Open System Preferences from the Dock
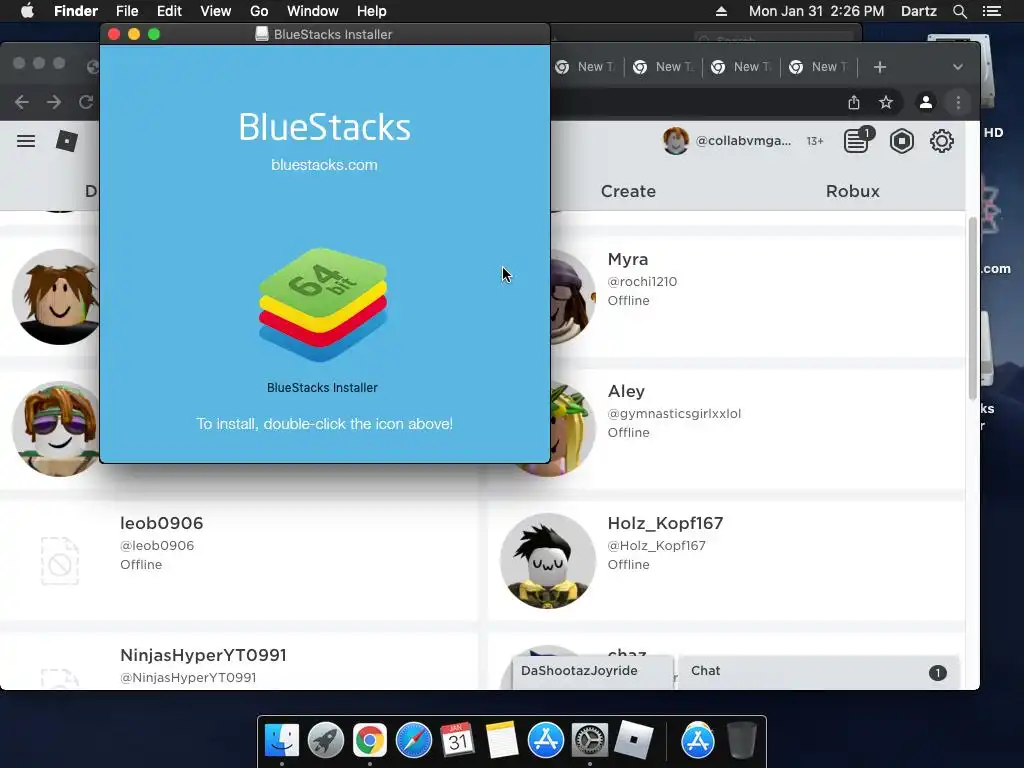1024x768 pixels. coord(589,740)
